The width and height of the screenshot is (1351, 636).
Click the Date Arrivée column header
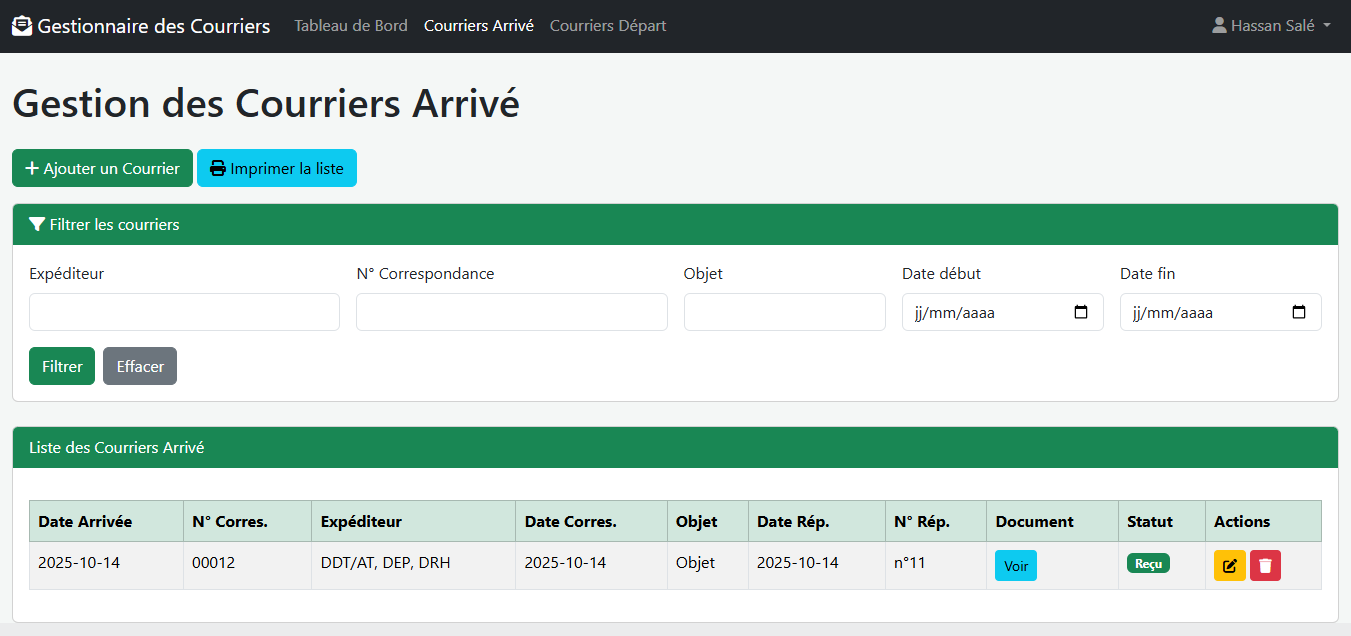[107, 521]
